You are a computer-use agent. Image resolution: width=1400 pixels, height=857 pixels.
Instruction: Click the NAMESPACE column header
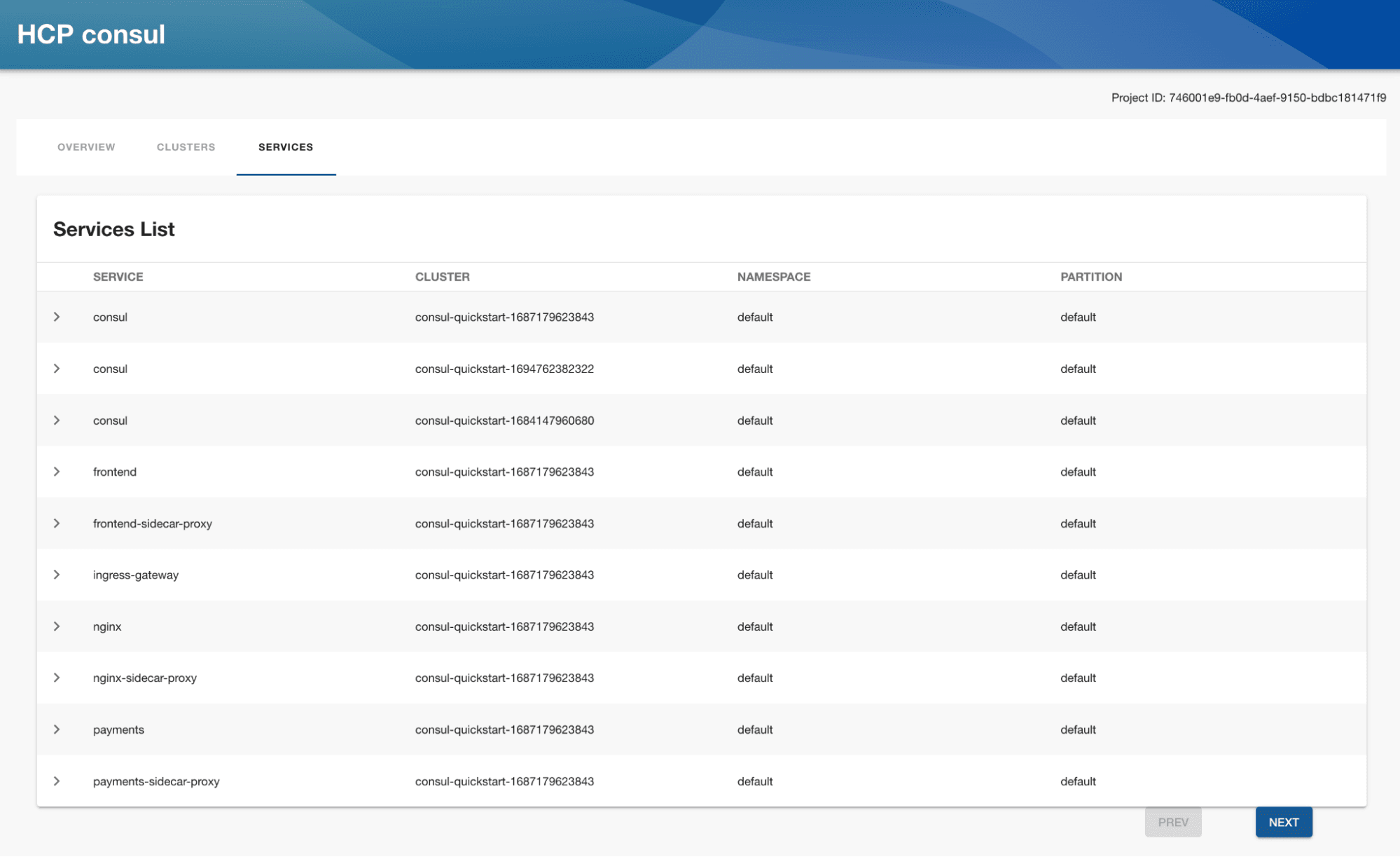pyautogui.click(x=773, y=277)
